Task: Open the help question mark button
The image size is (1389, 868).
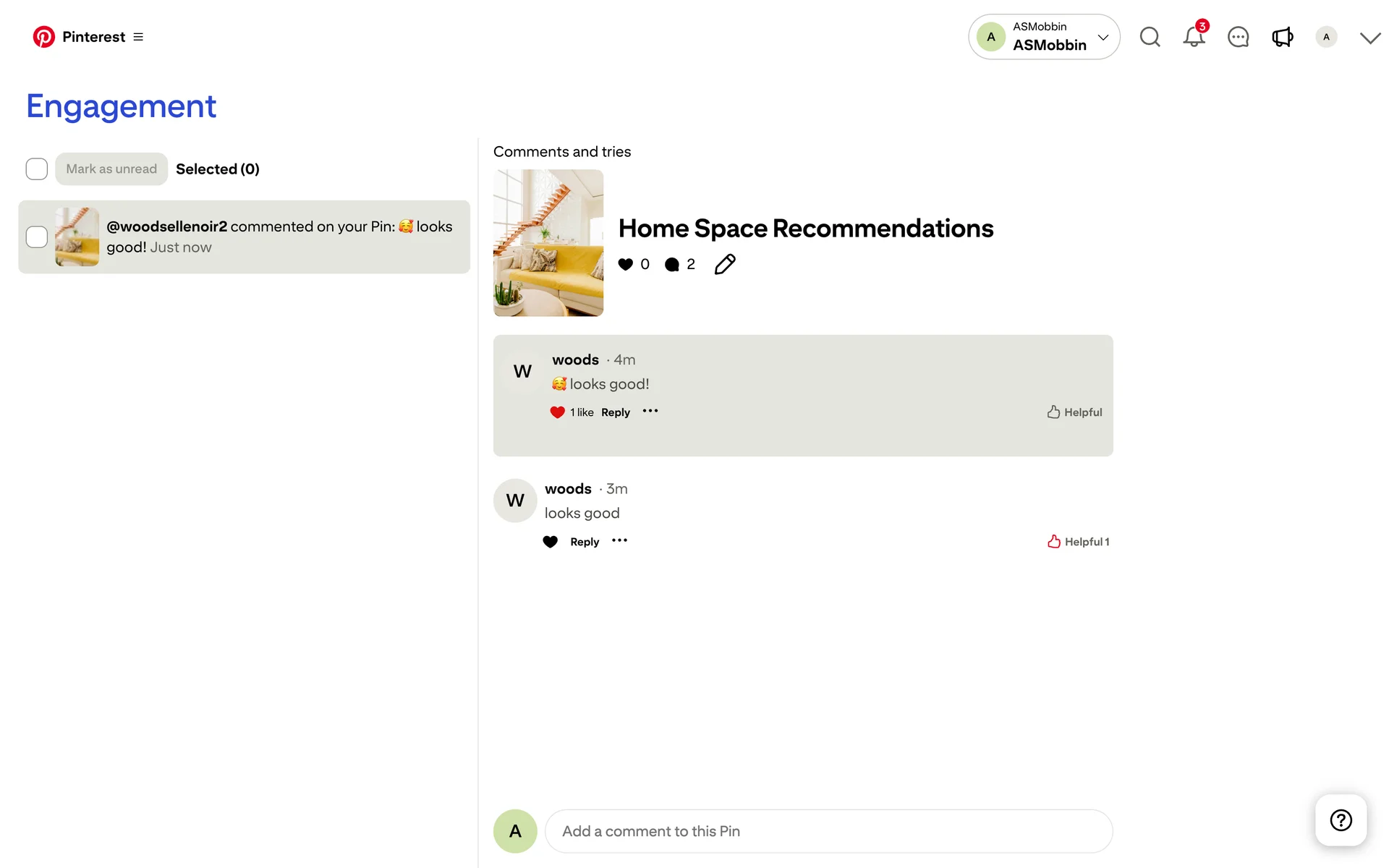Action: [x=1341, y=820]
